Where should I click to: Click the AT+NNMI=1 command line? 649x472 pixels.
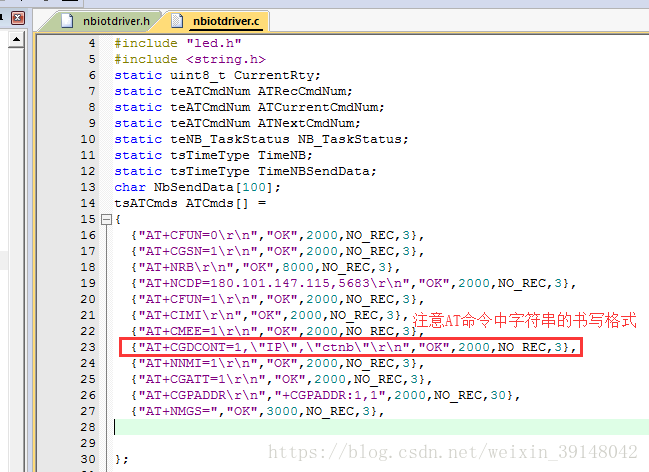(277, 363)
